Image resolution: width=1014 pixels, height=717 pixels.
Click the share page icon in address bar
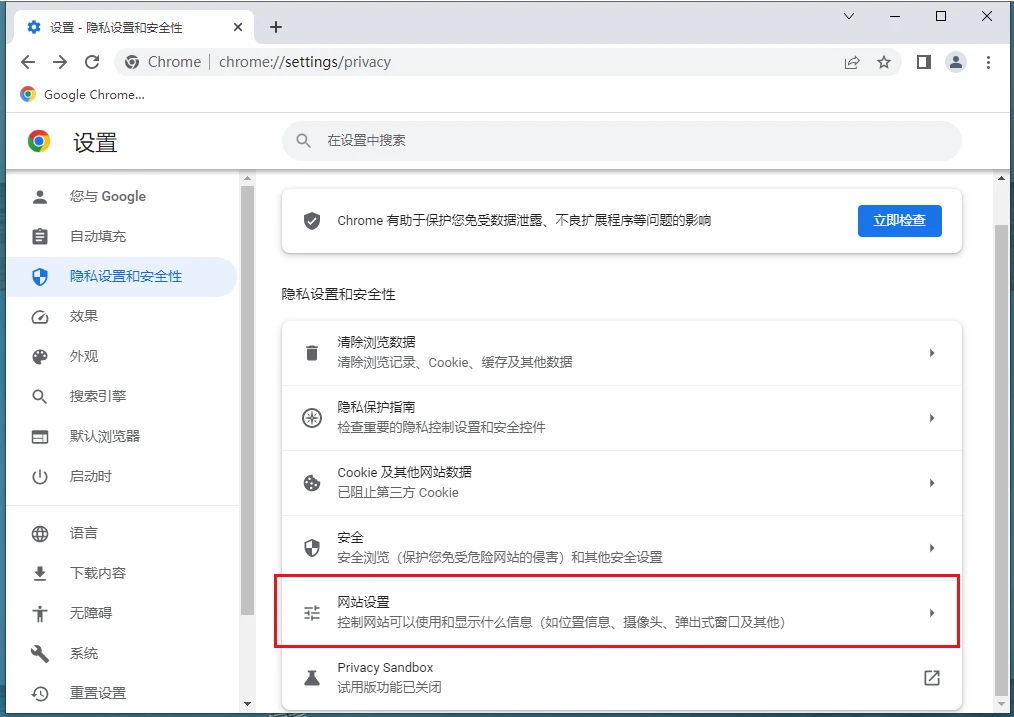coord(852,62)
